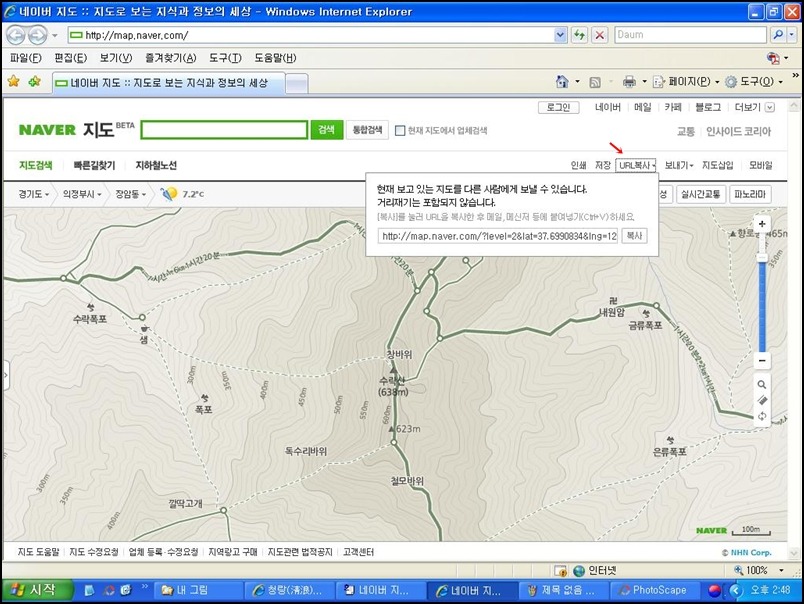The width and height of the screenshot is (804, 604).
Task: Open the address bar history dropdown
Action: coord(560,35)
